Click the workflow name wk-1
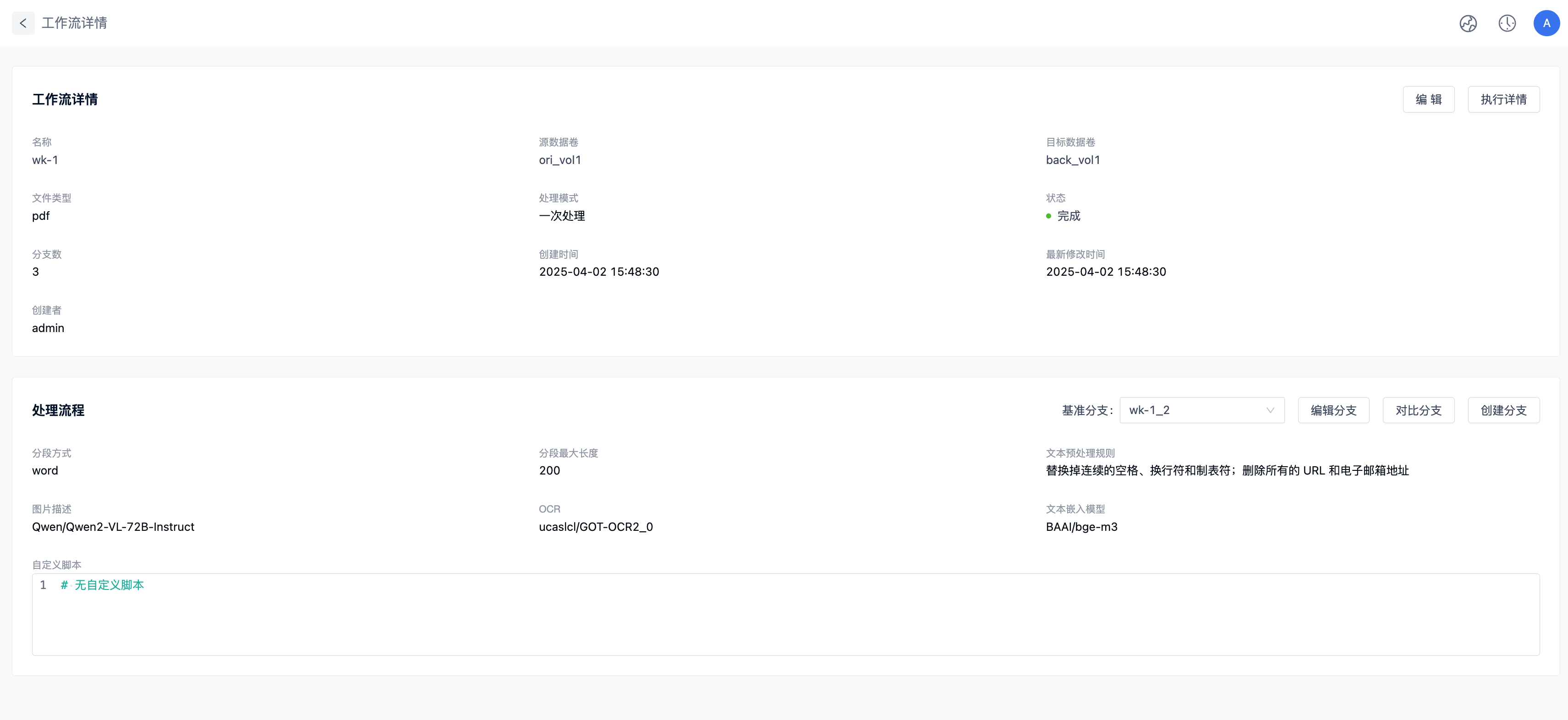The width and height of the screenshot is (1568, 720). point(45,160)
